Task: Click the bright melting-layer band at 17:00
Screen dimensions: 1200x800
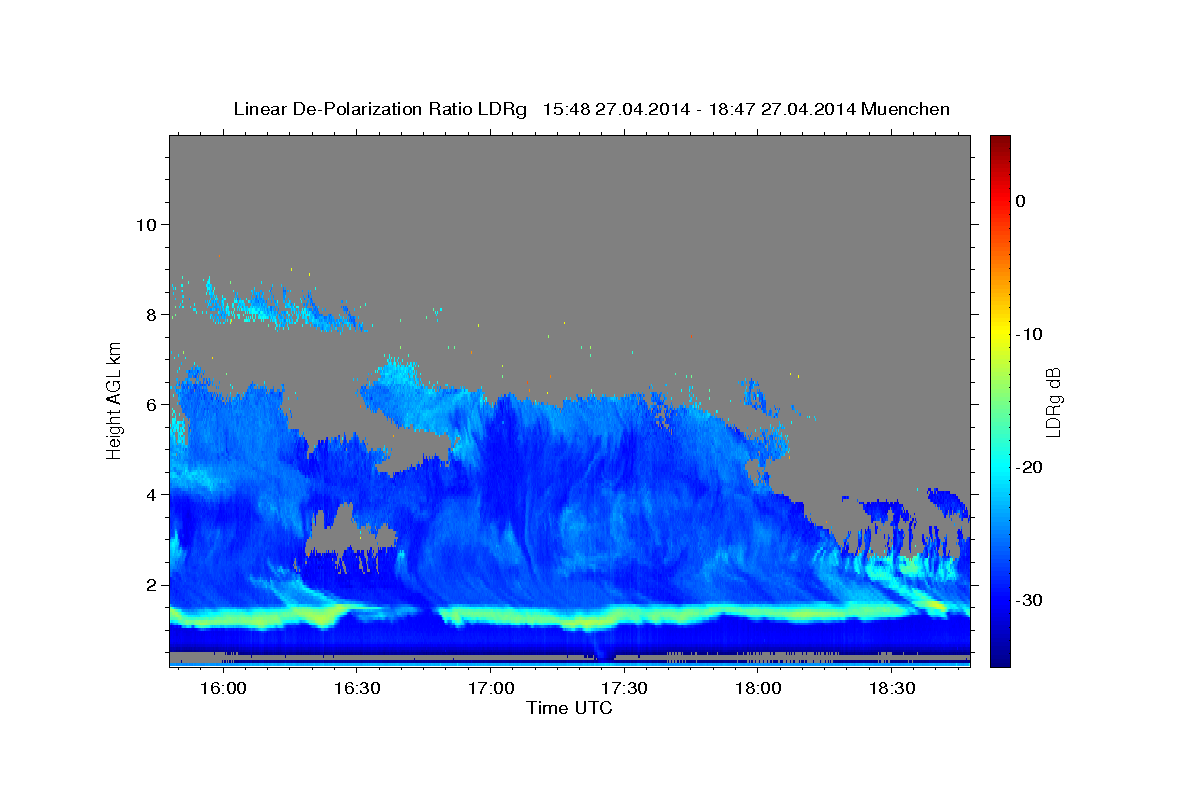Action: pyautogui.click(x=491, y=614)
